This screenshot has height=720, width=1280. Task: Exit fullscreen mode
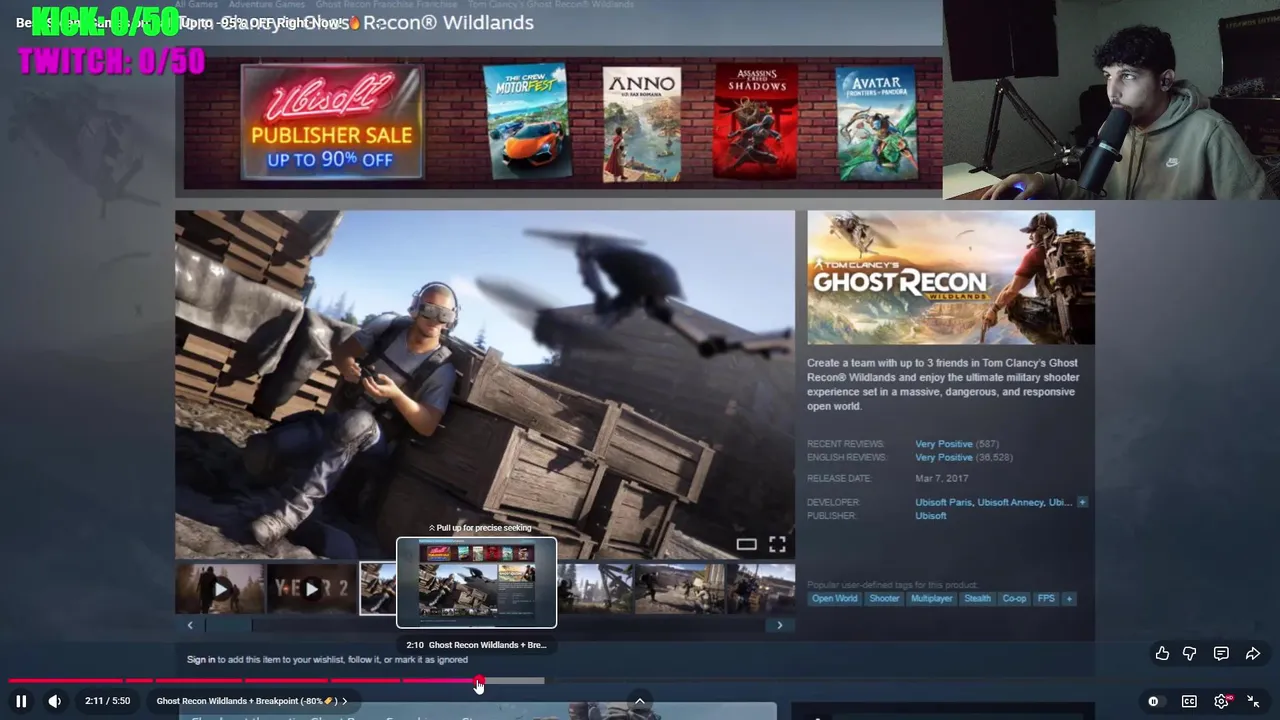(1253, 701)
